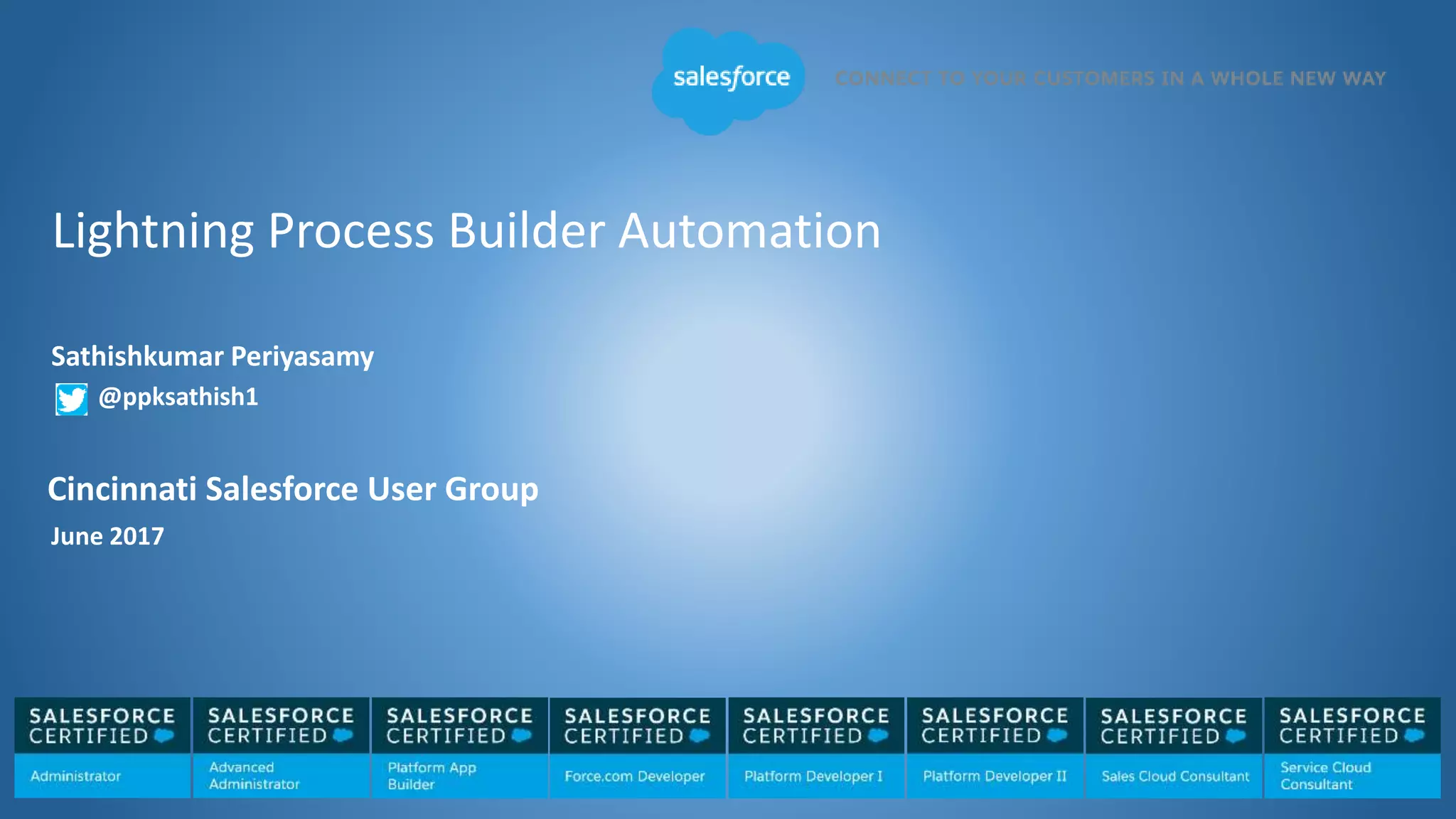
Task: Click the Connect To Your Customers tagline
Action: pyautogui.click(x=1110, y=78)
